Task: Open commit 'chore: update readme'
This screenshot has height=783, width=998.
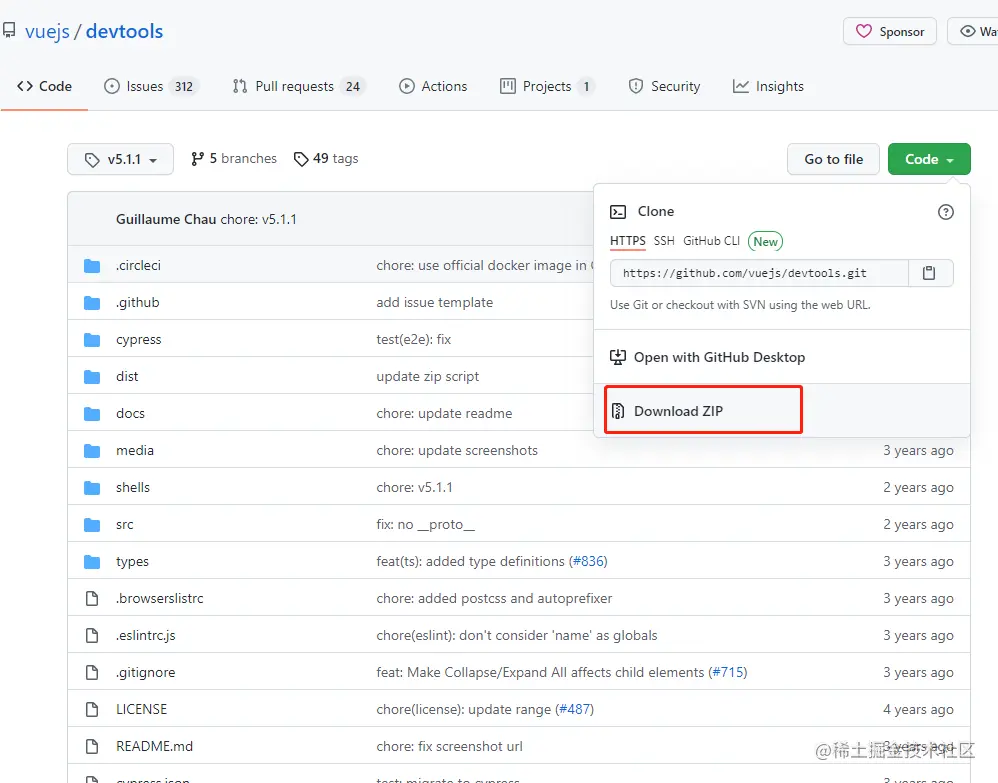Action: pyautogui.click(x=444, y=413)
